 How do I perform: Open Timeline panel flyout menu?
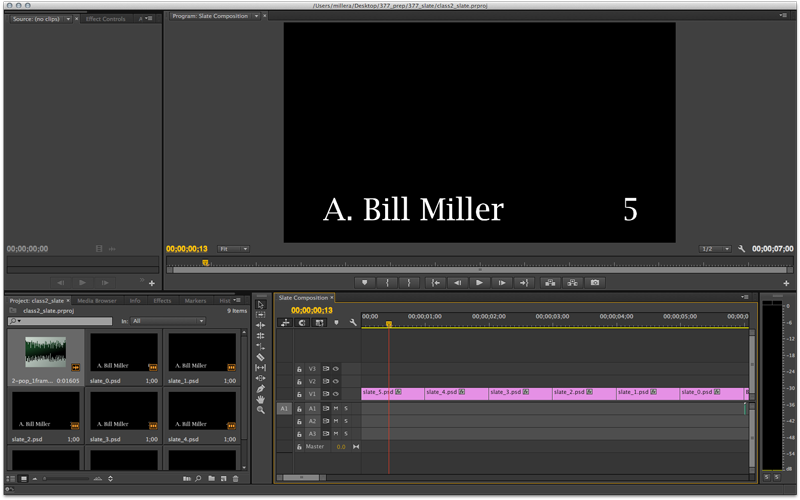coord(745,297)
